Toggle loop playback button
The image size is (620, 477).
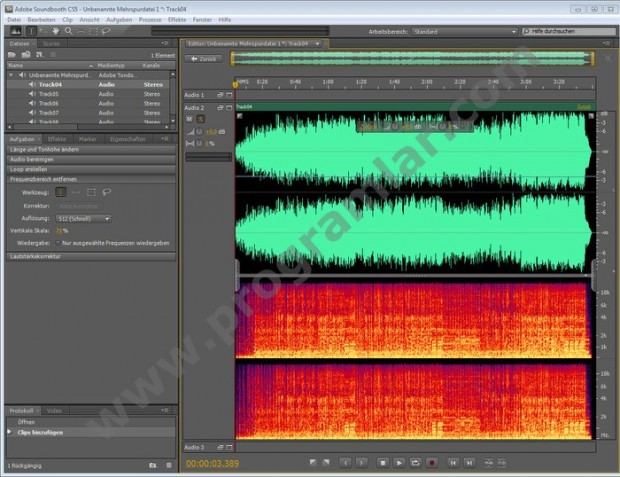pyautogui.click(x=415, y=462)
